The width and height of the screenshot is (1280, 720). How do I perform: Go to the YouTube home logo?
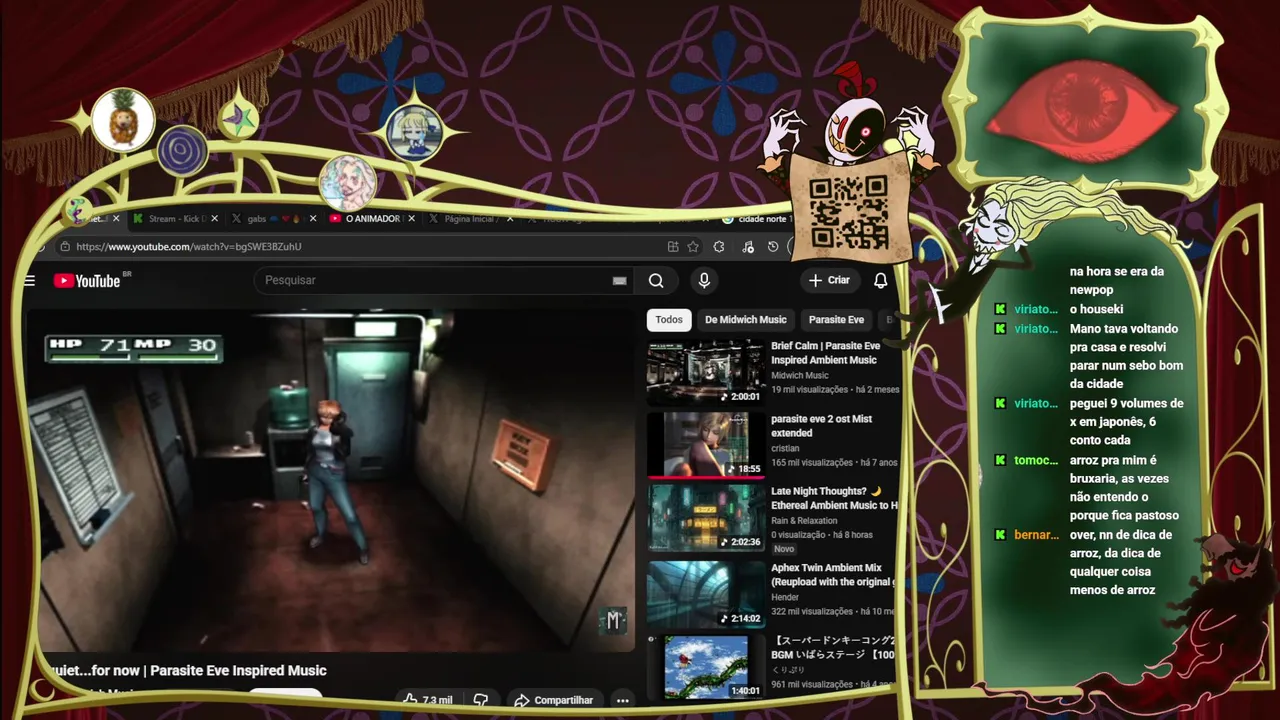(x=87, y=281)
